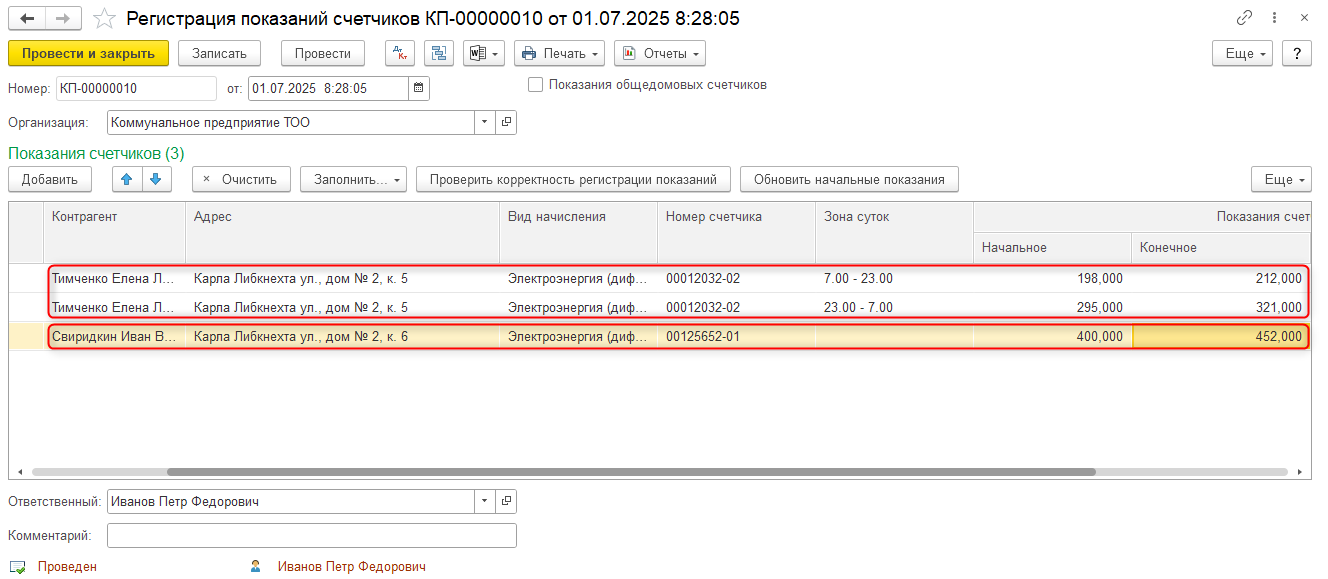Open the Ответственный record form
The height and width of the screenshot is (579, 1328).
point(506,501)
